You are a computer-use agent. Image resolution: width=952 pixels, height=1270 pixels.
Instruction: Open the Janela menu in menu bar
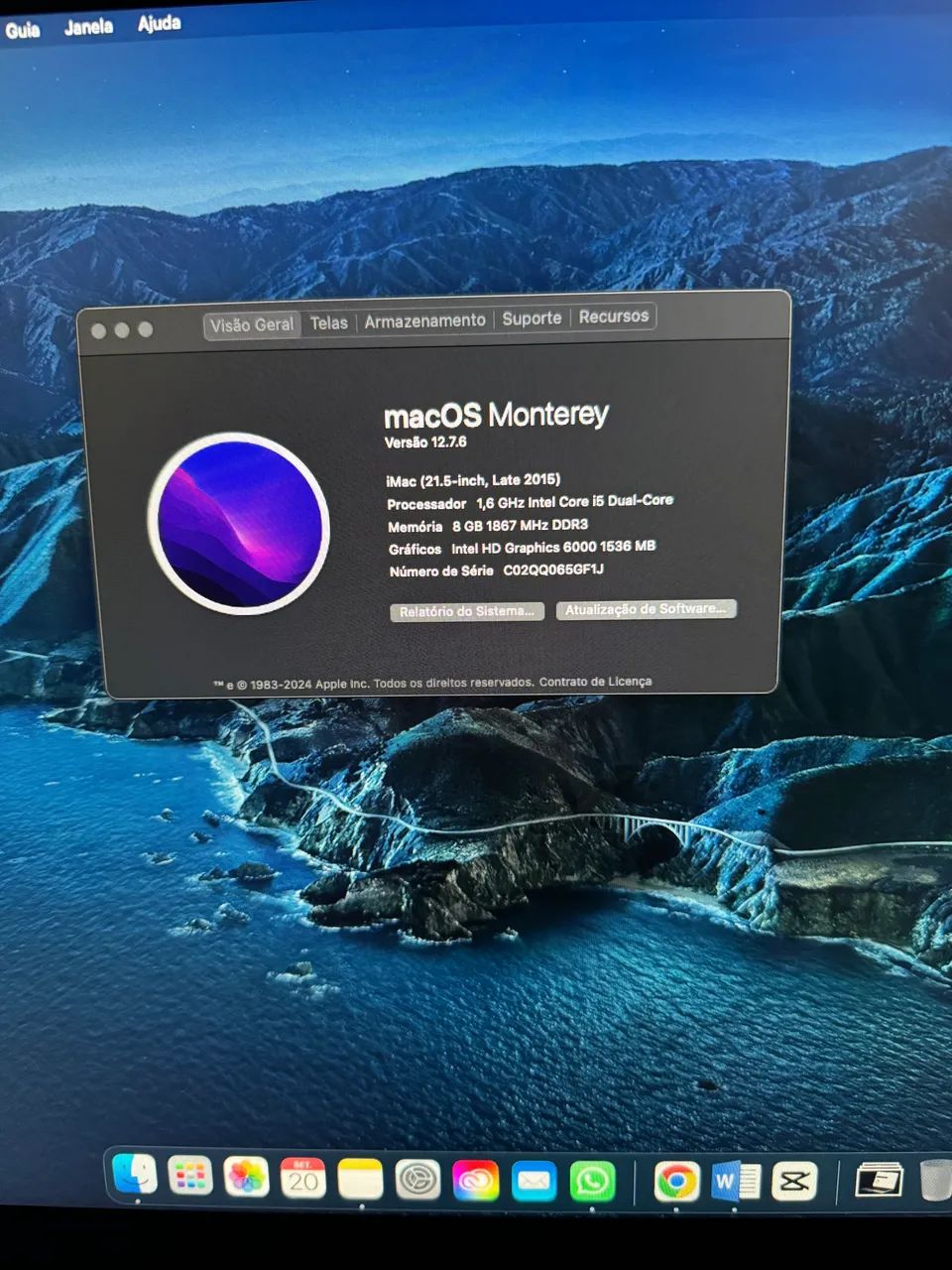point(88,27)
